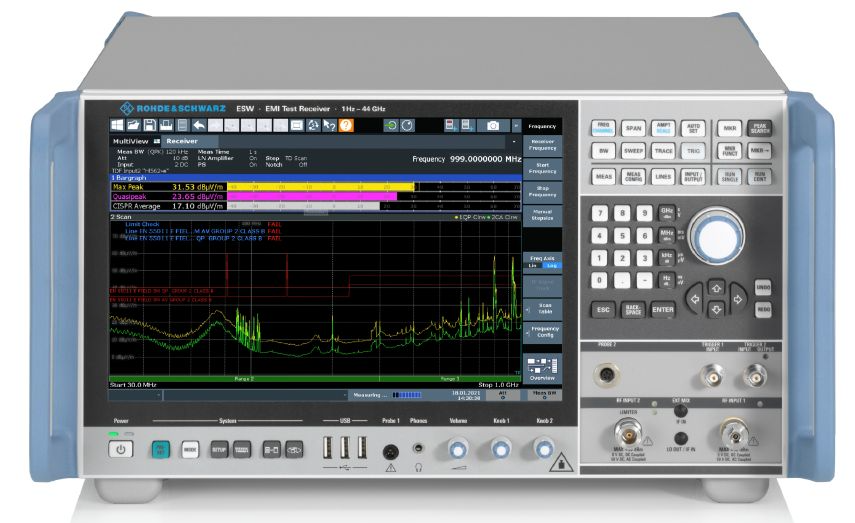Tap the Manual Stepsize softkey
855x523 pixels.
pos(542,215)
